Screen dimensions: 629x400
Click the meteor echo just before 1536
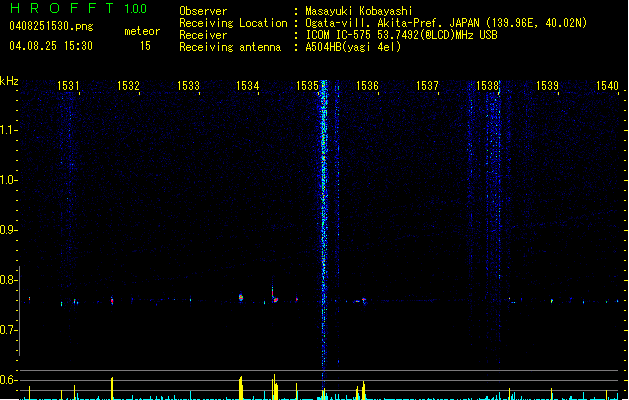[363, 301]
